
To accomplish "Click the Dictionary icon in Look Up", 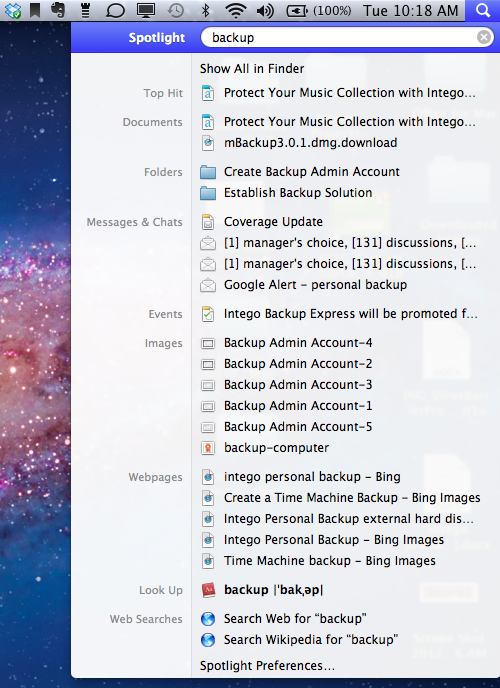I will [x=208, y=591].
